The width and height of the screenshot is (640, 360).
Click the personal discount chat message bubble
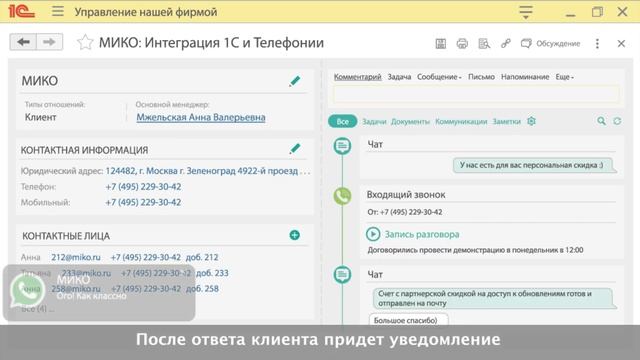[534, 165]
